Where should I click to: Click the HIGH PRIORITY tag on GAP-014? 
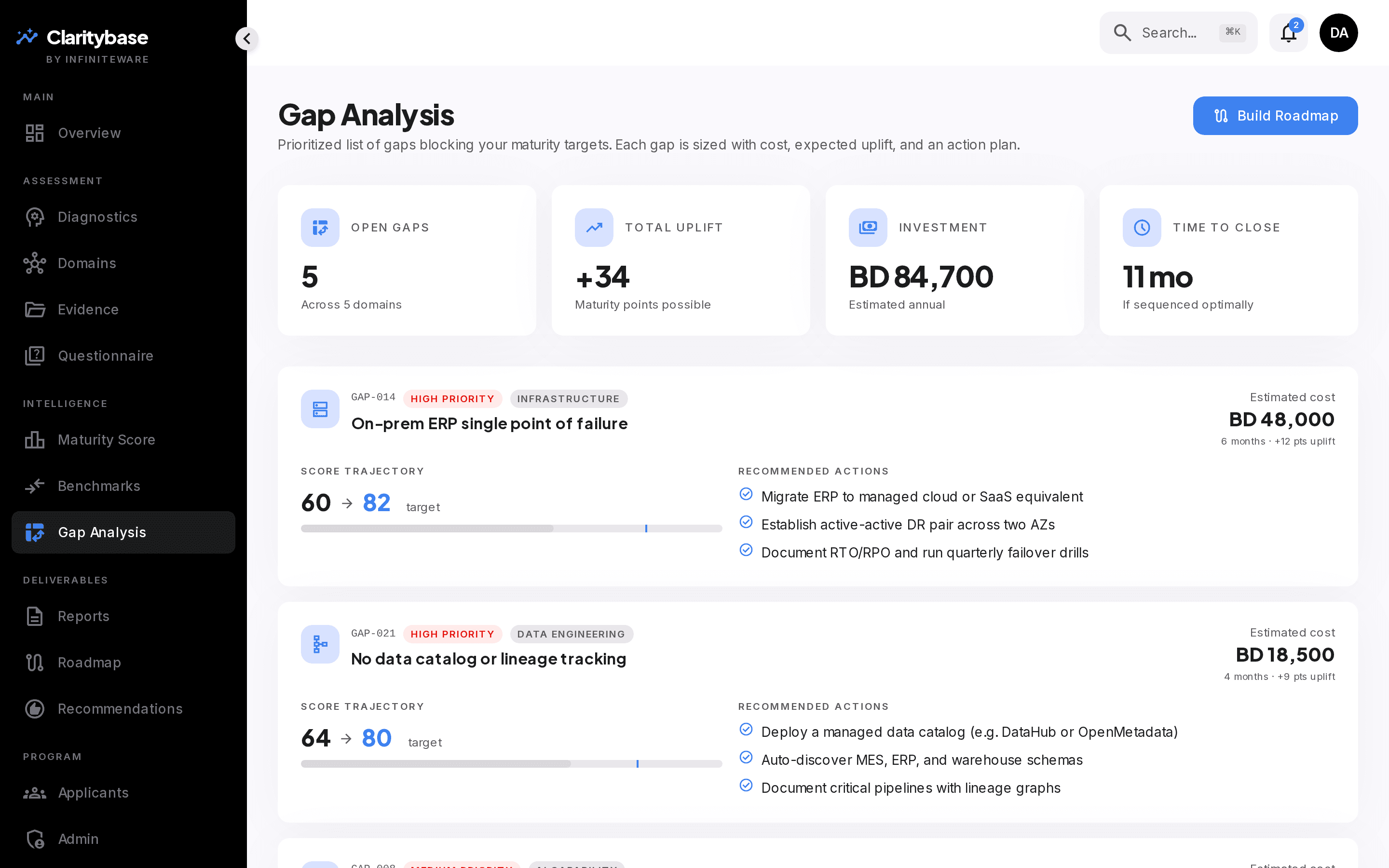point(452,399)
